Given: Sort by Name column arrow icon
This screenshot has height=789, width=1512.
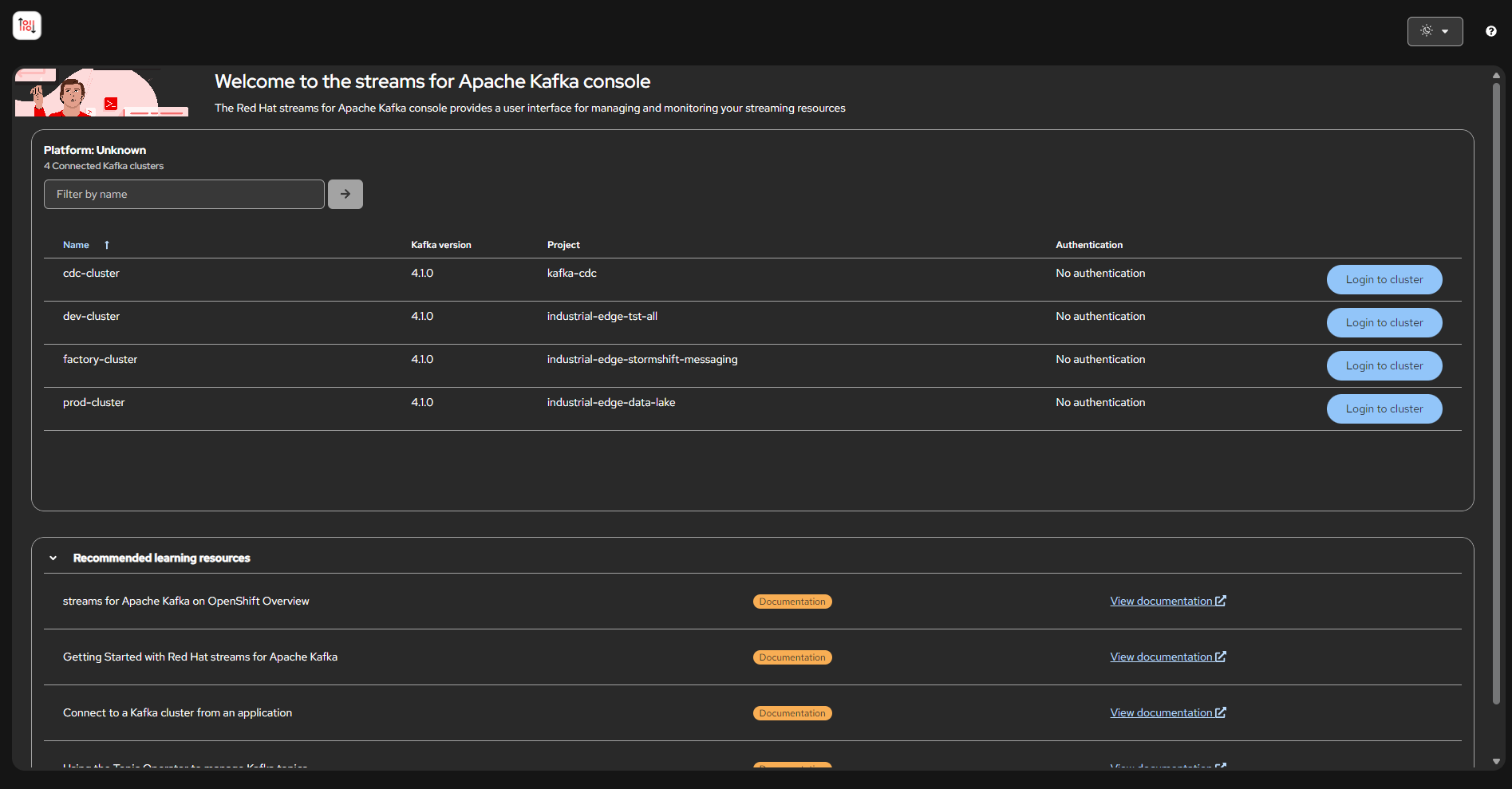Looking at the screenshot, I should (107, 245).
